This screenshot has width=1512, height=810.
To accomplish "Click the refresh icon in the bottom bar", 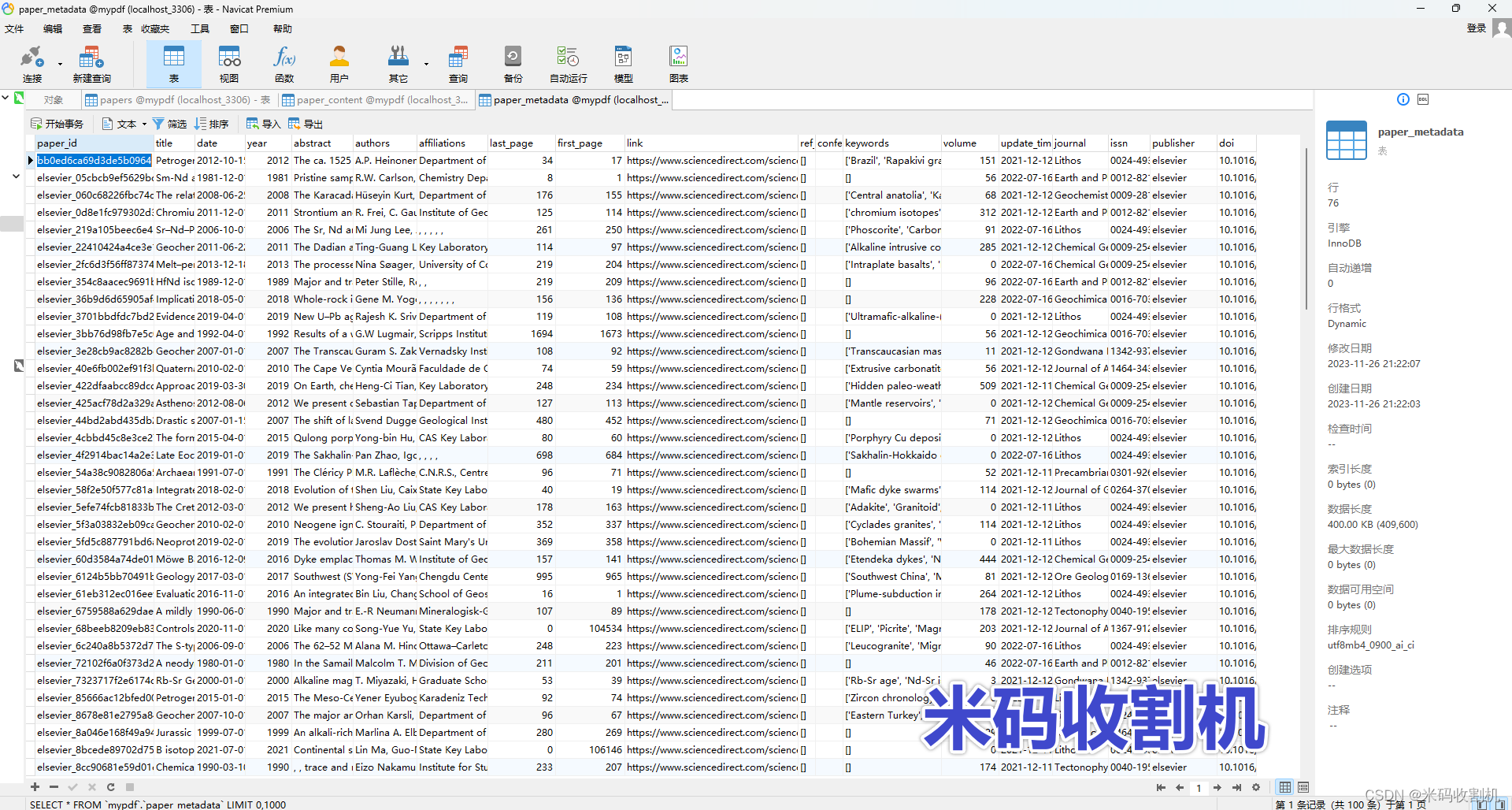I will point(110,786).
